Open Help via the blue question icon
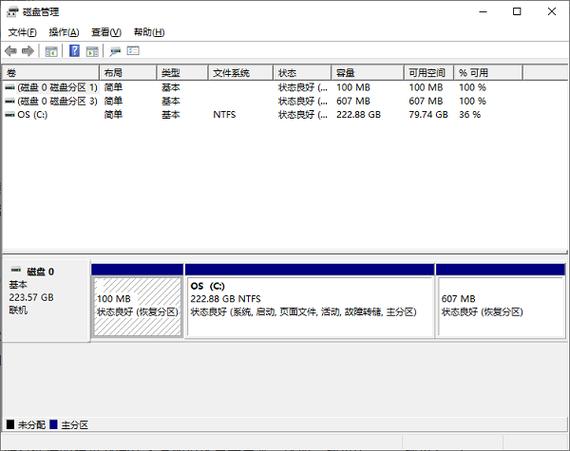The image size is (570, 451). tap(75, 51)
